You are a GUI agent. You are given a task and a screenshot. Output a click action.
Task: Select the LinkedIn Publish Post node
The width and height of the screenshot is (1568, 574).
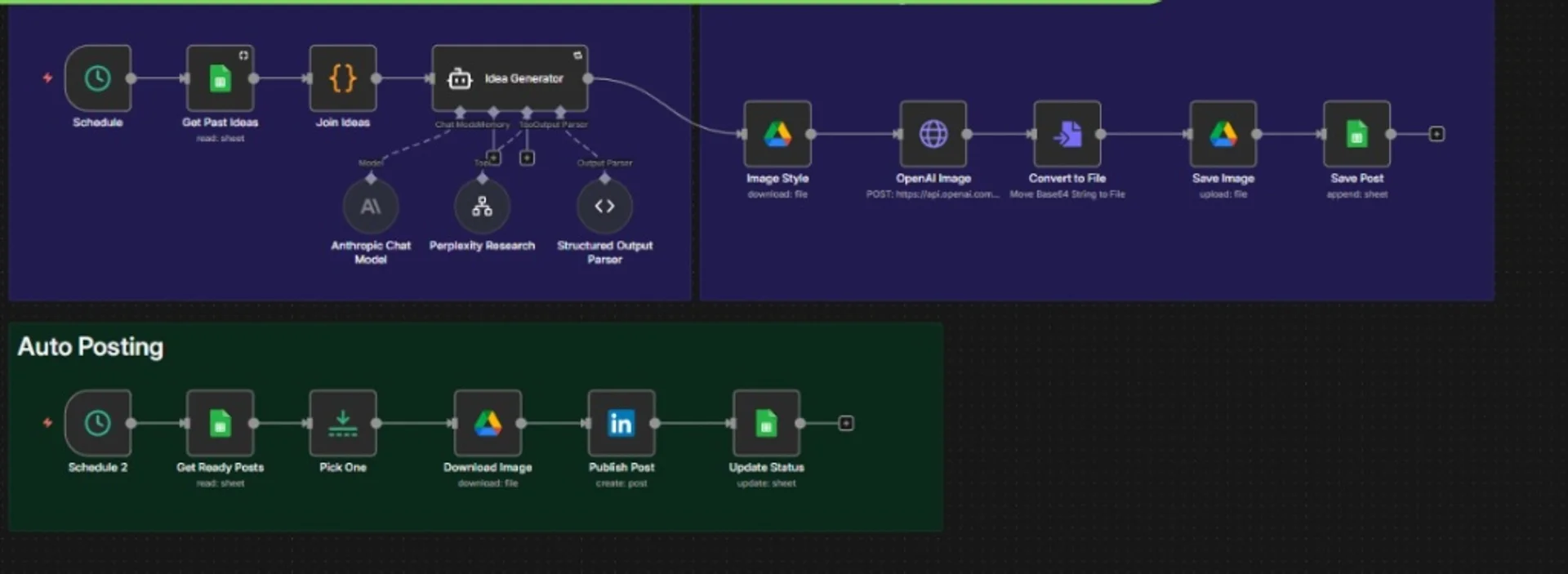pos(621,423)
